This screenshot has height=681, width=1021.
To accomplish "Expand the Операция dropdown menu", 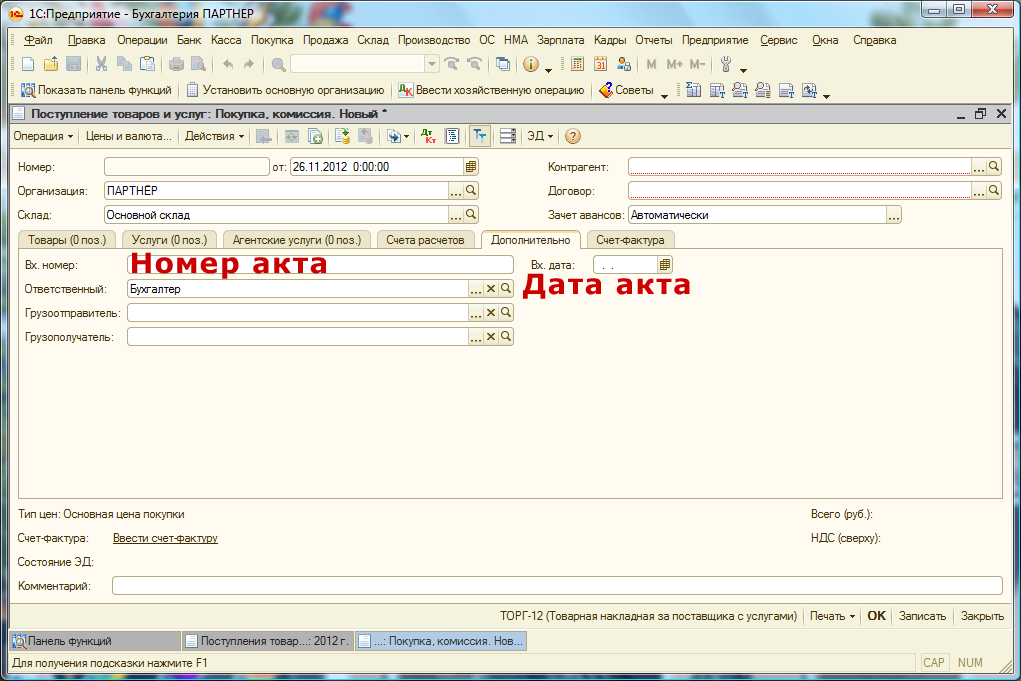I will click(44, 136).
